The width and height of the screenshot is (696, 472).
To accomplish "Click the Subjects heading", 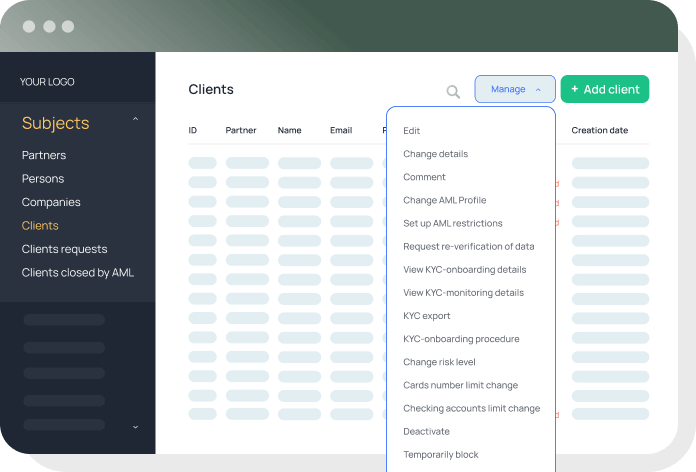I will [x=55, y=123].
